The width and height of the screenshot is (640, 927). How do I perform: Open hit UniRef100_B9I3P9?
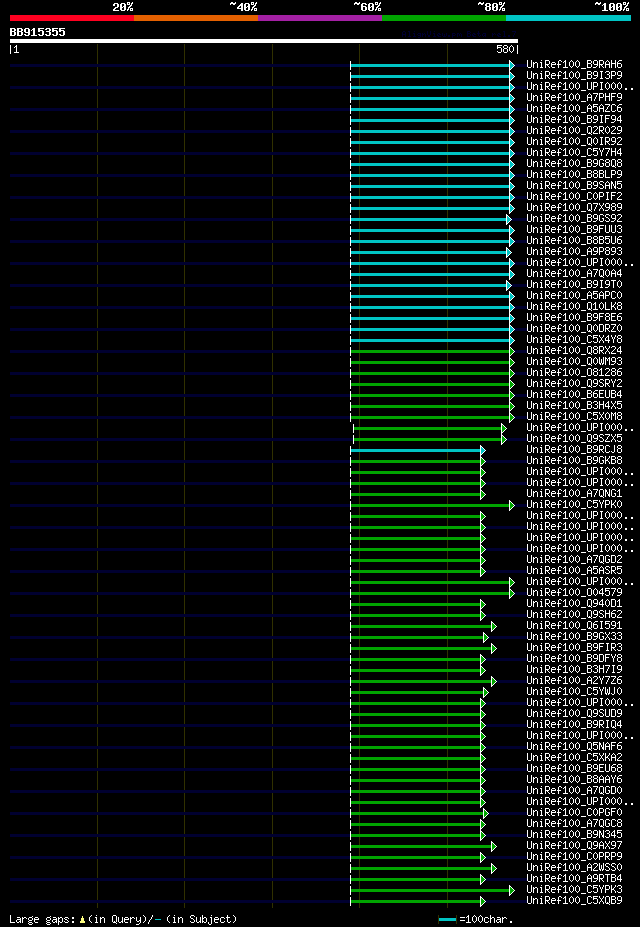[574, 76]
